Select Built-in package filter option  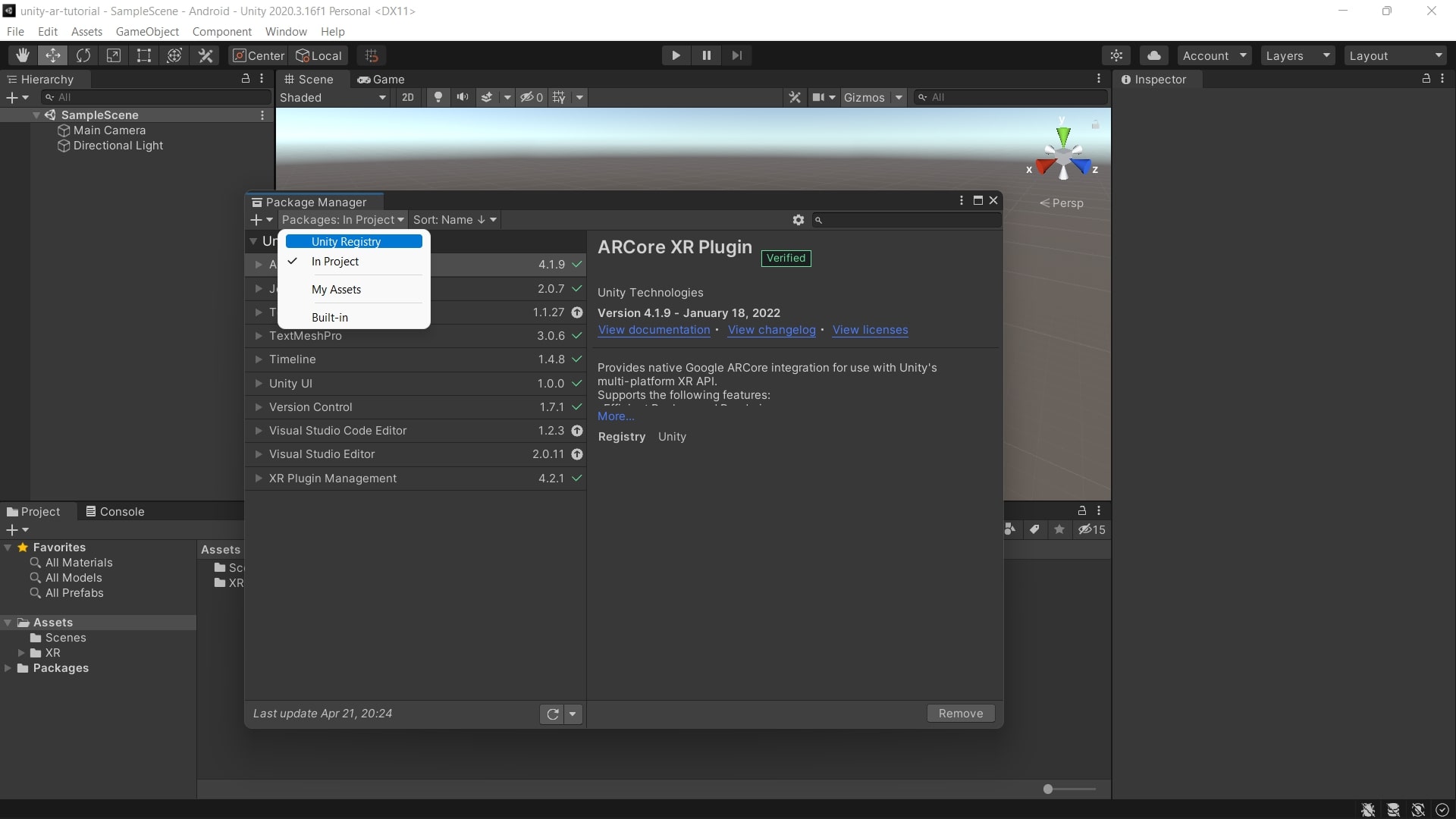[x=330, y=317]
